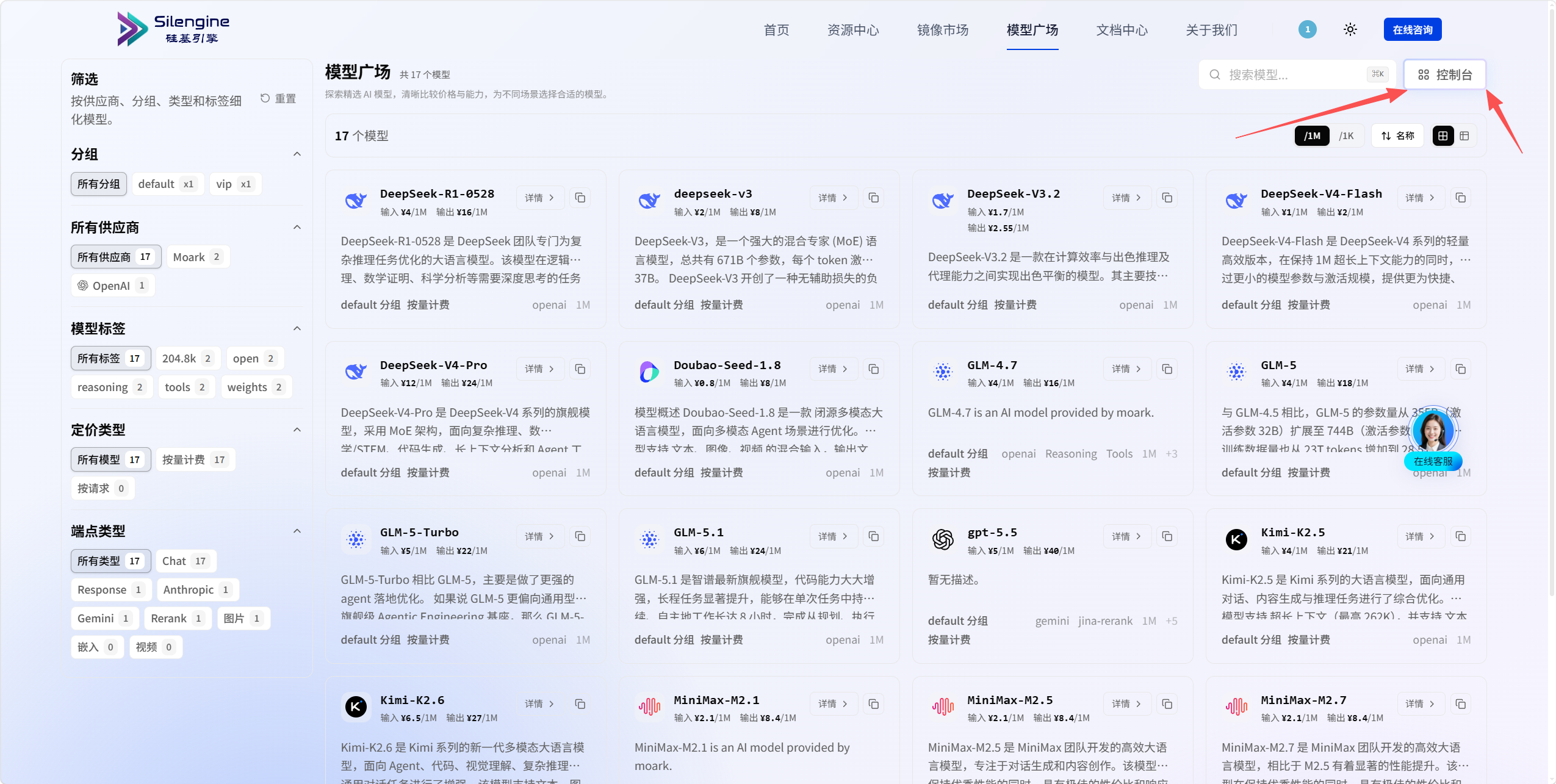Copy the Kimi-K2.6 model name

[x=580, y=704]
